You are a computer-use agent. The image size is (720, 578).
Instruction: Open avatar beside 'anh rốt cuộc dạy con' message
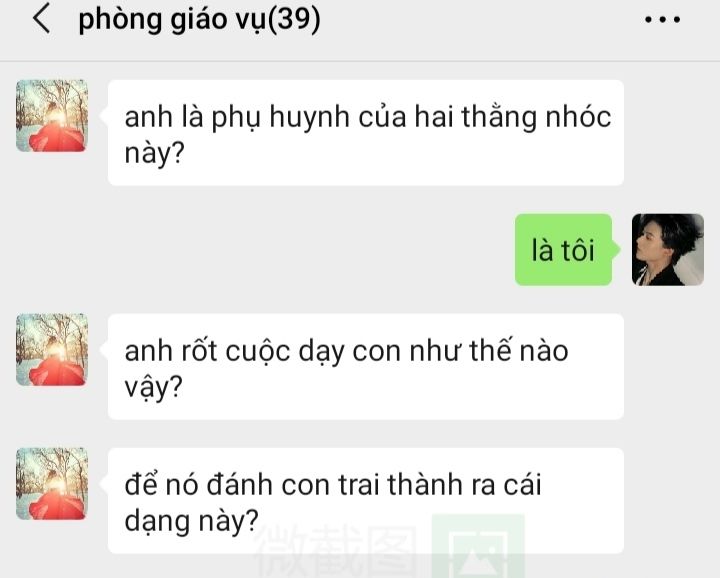pos(52,349)
